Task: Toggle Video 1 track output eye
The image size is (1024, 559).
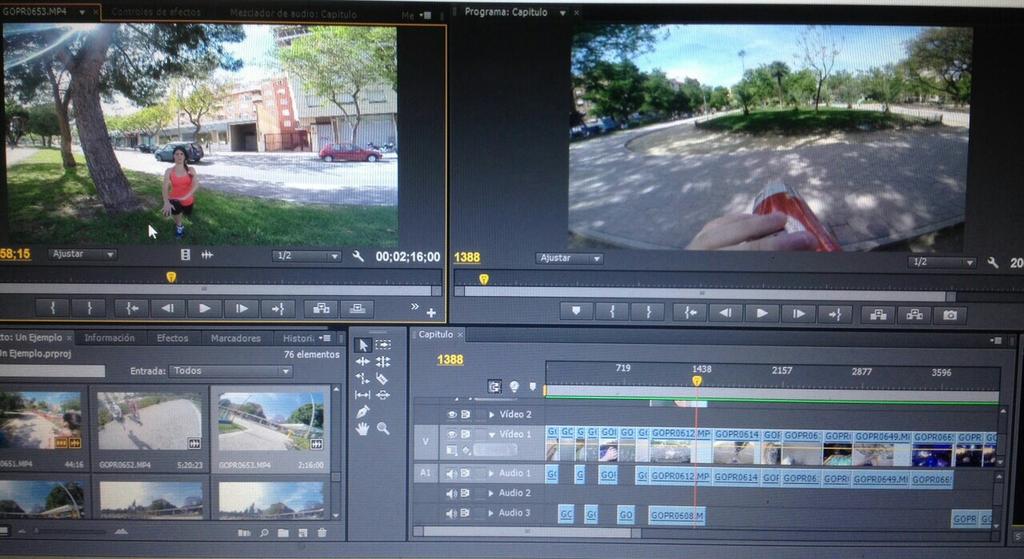Action: (452, 434)
